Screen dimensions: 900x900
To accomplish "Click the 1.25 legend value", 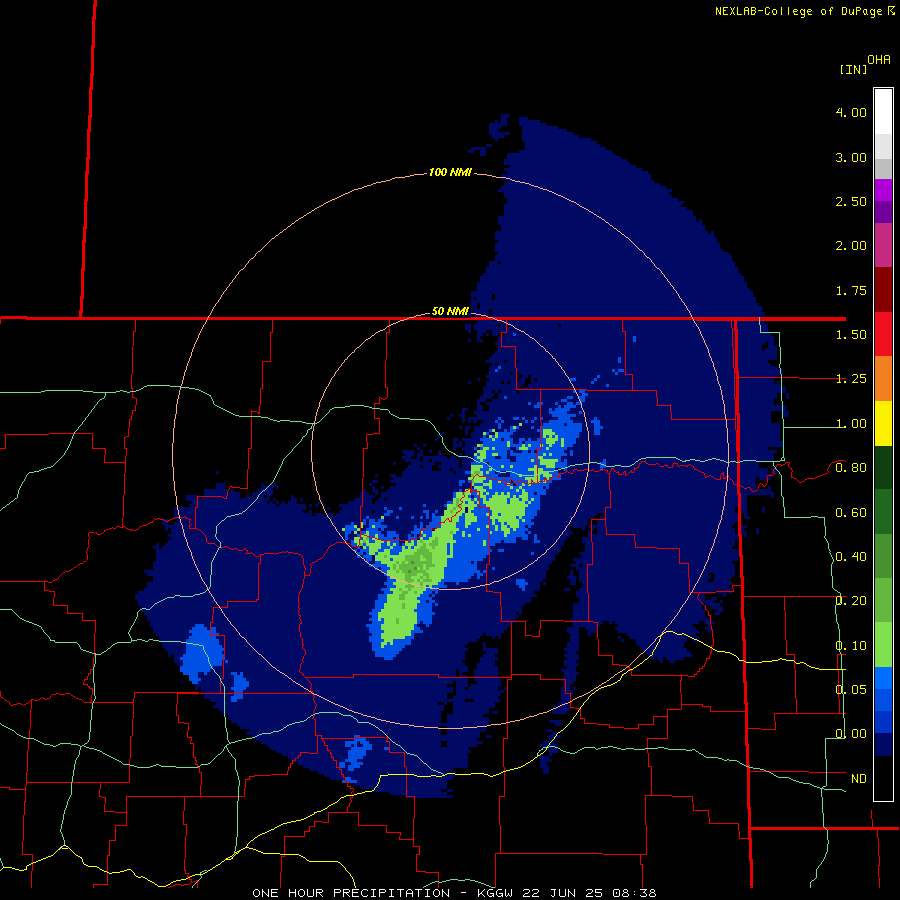I will tap(851, 379).
